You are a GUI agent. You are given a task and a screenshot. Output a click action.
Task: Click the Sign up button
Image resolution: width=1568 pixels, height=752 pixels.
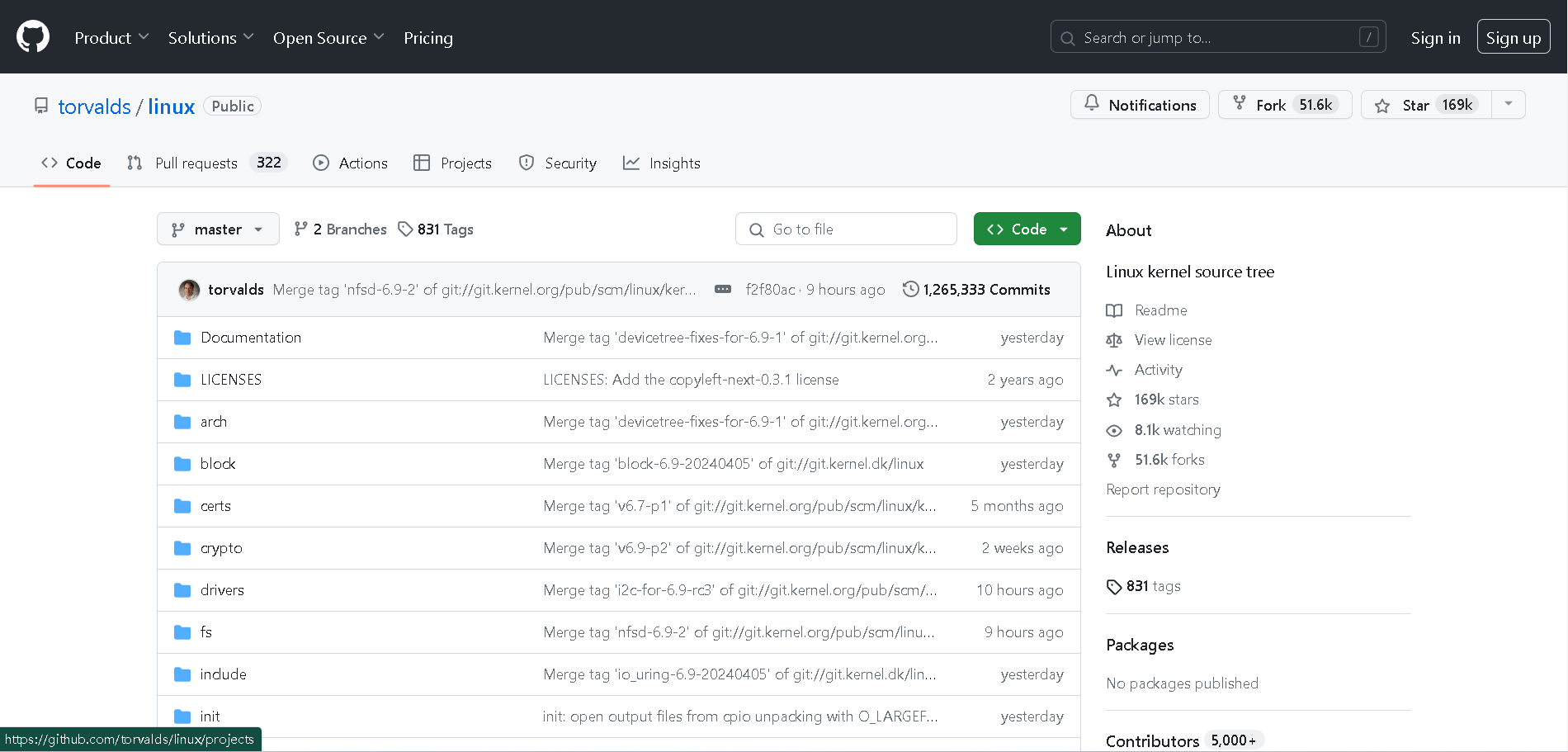click(1513, 37)
